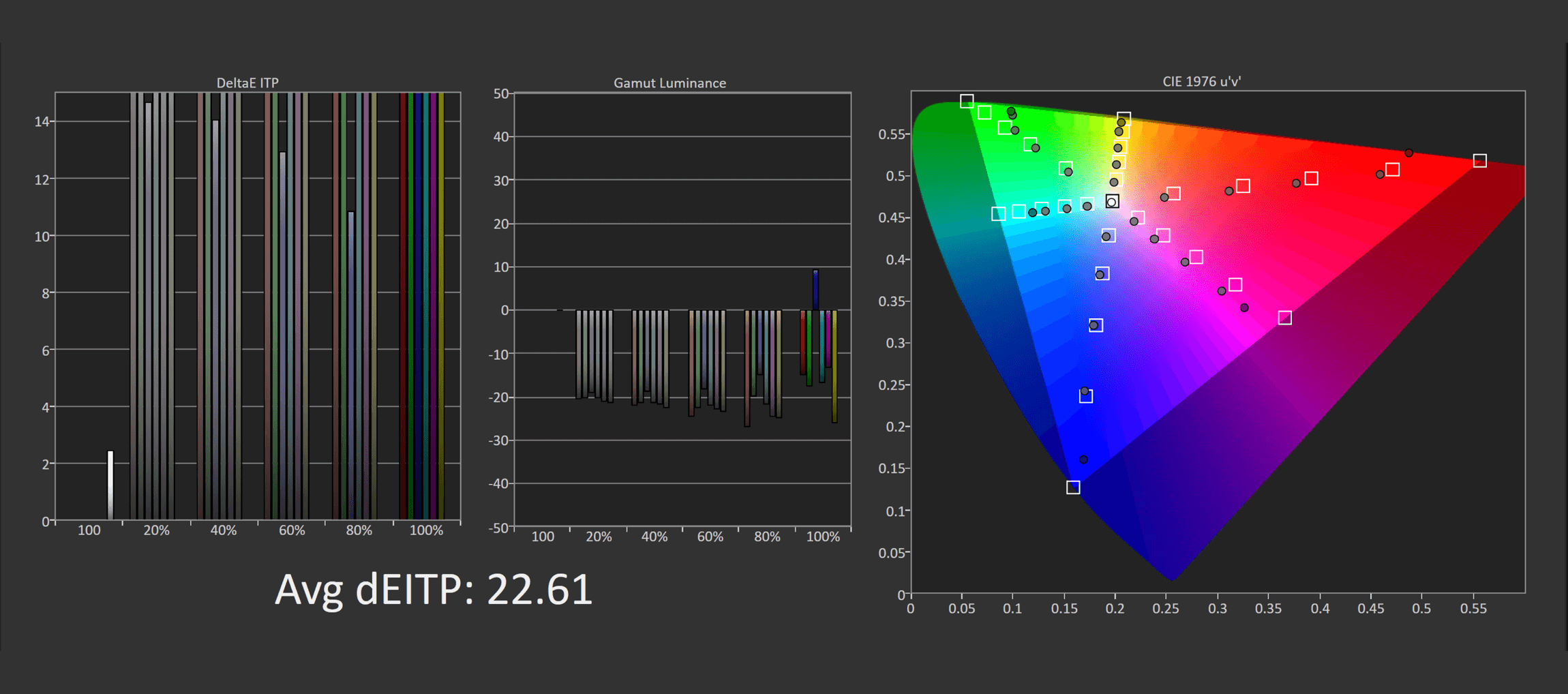Screen dimensions: 1568x694
Task: Select the leftmost cyan target square in CIE chart
Action: (998, 214)
